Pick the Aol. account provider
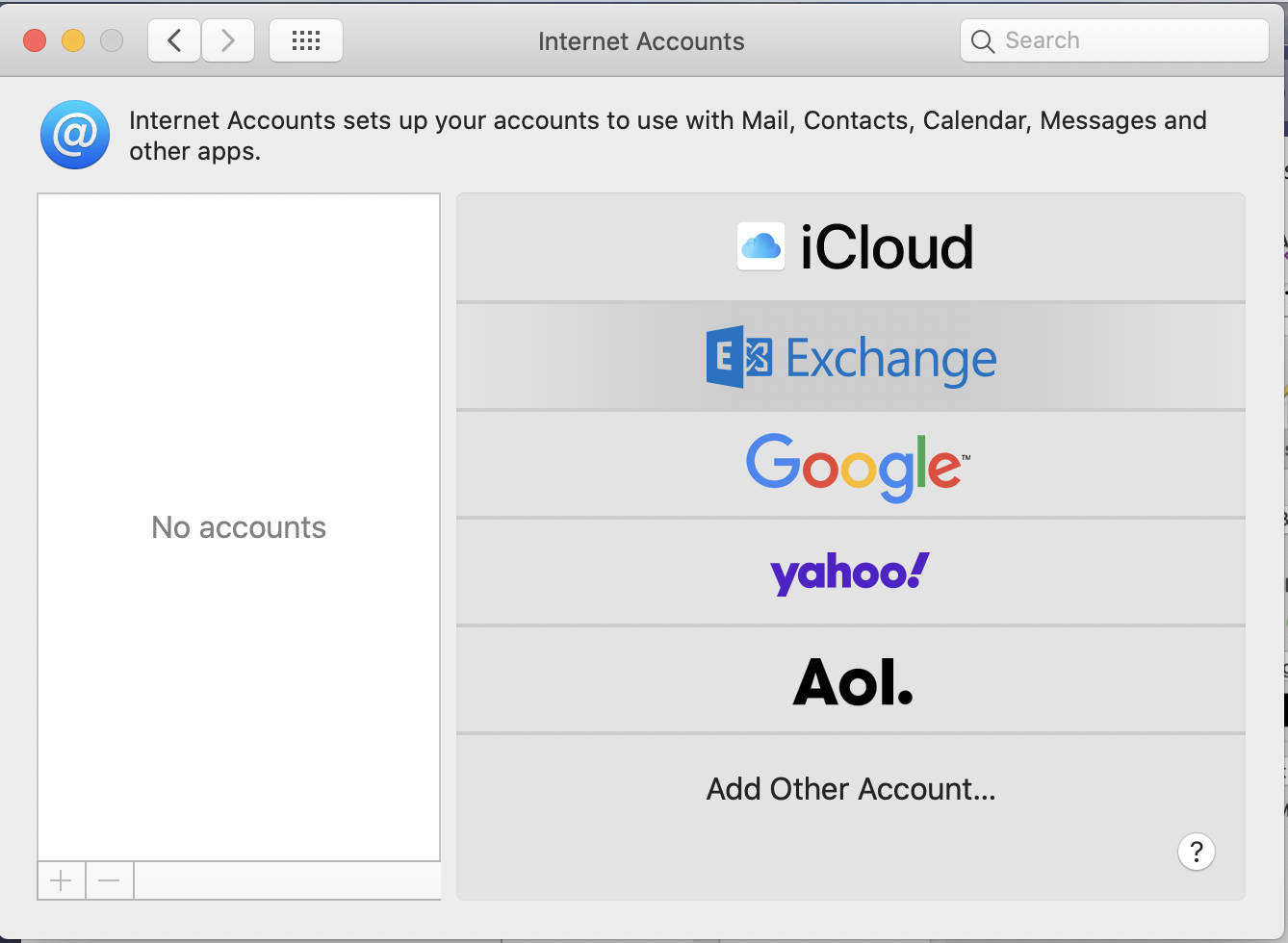The image size is (1288, 943). (x=851, y=681)
